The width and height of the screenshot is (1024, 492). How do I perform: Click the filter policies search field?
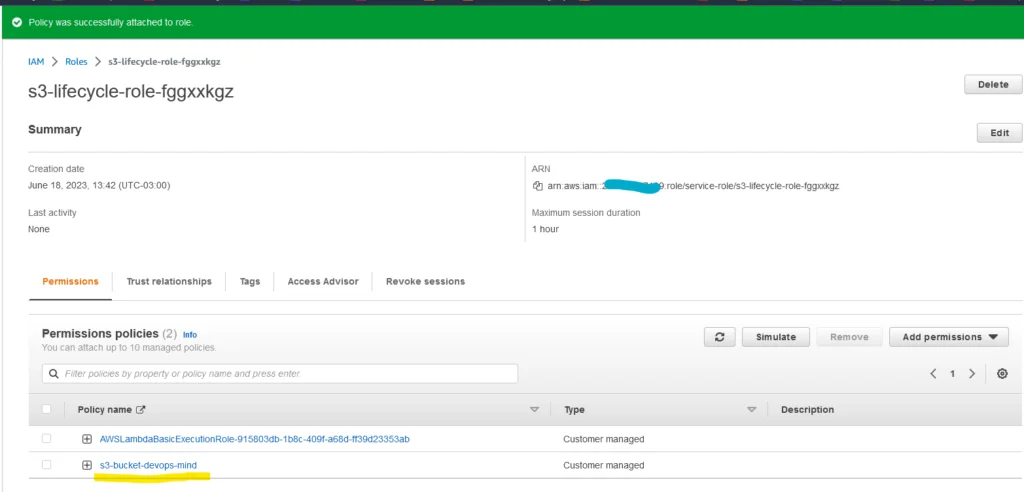pyautogui.click(x=280, y=374)
